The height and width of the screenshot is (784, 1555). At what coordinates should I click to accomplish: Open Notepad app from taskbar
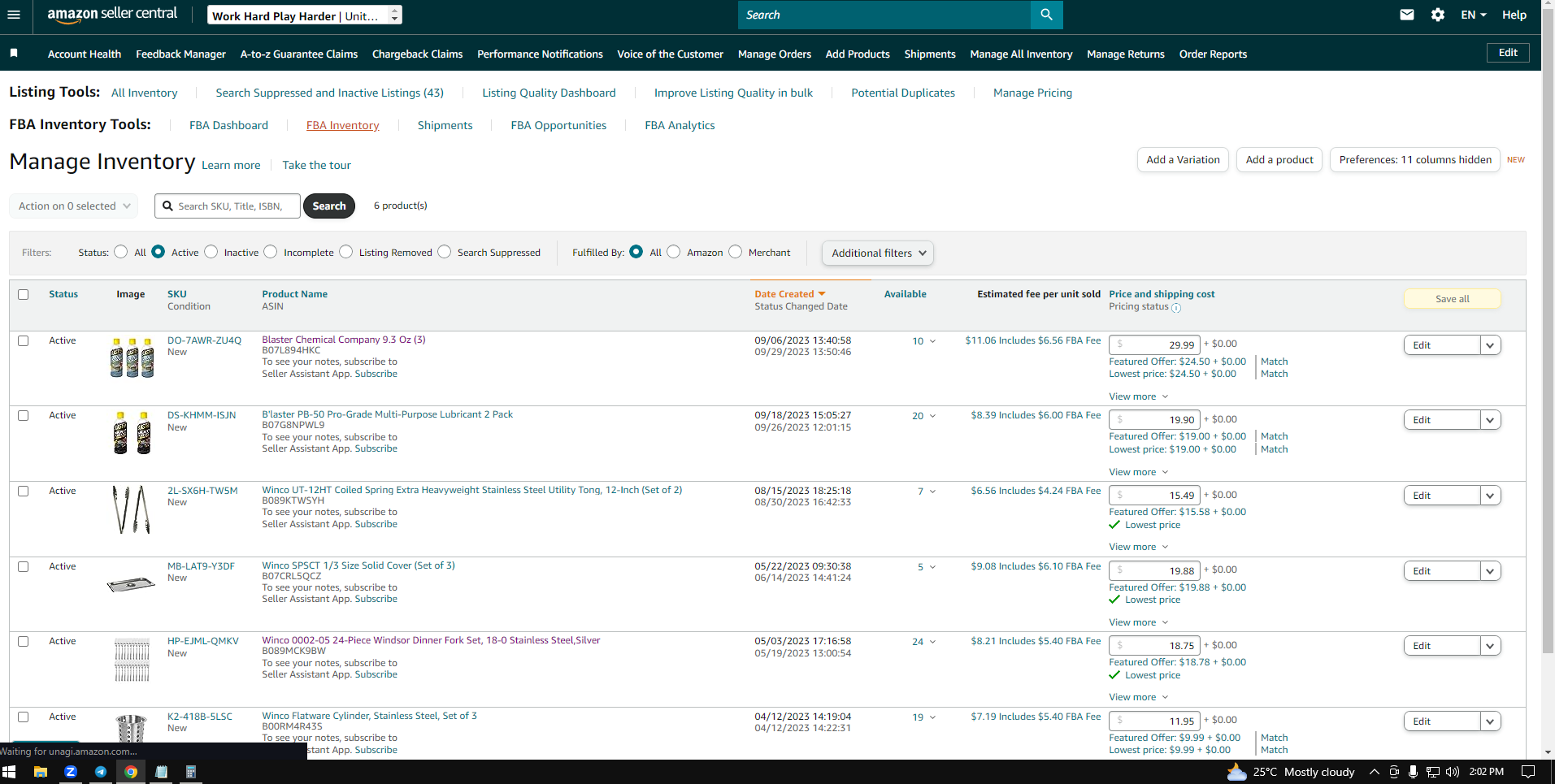(x=161, y=772)
